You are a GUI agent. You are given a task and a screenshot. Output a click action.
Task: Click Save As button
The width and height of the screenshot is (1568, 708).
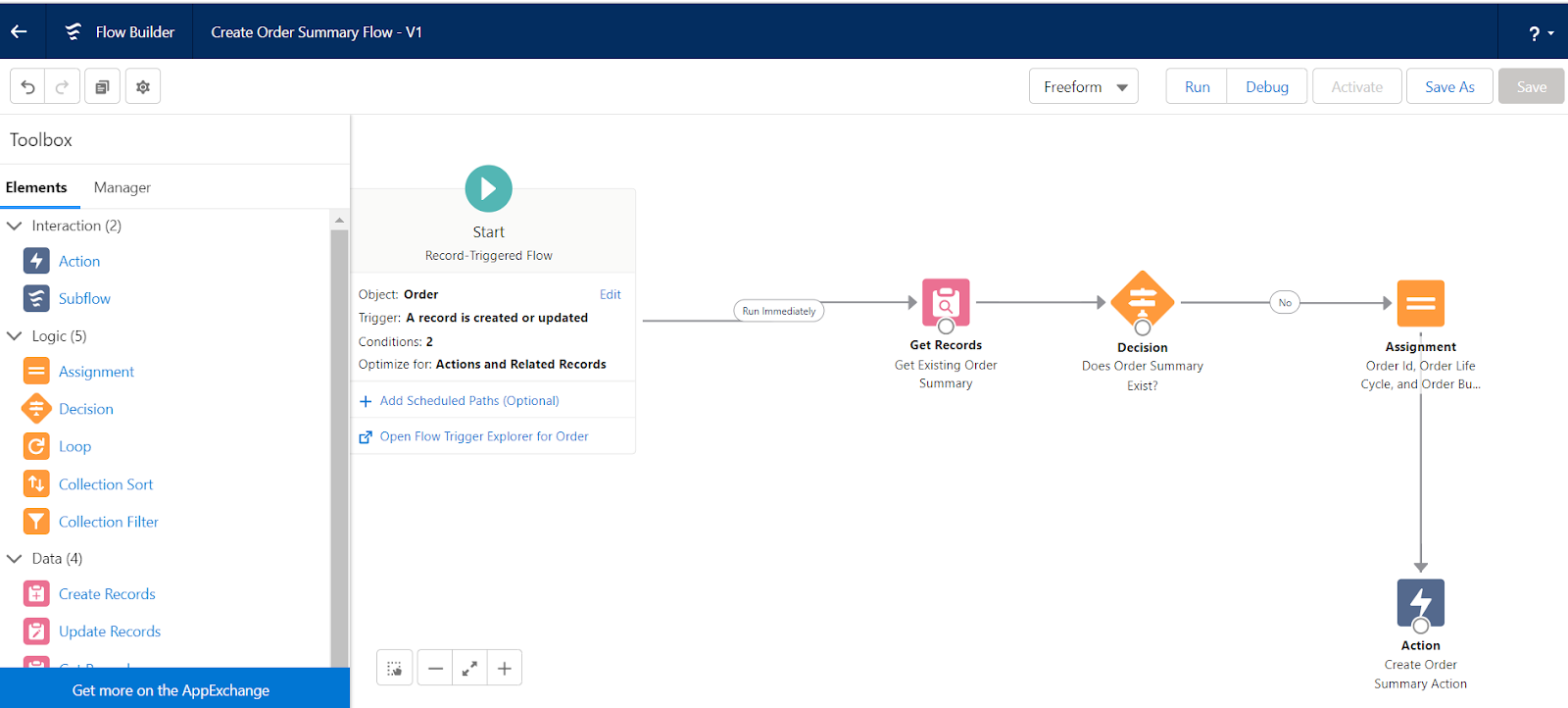coord(1449,87)
